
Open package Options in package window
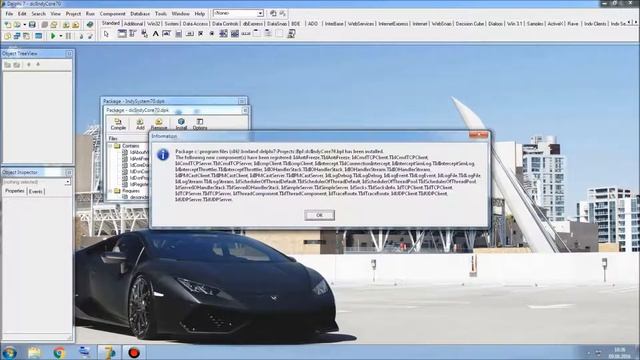200,124
